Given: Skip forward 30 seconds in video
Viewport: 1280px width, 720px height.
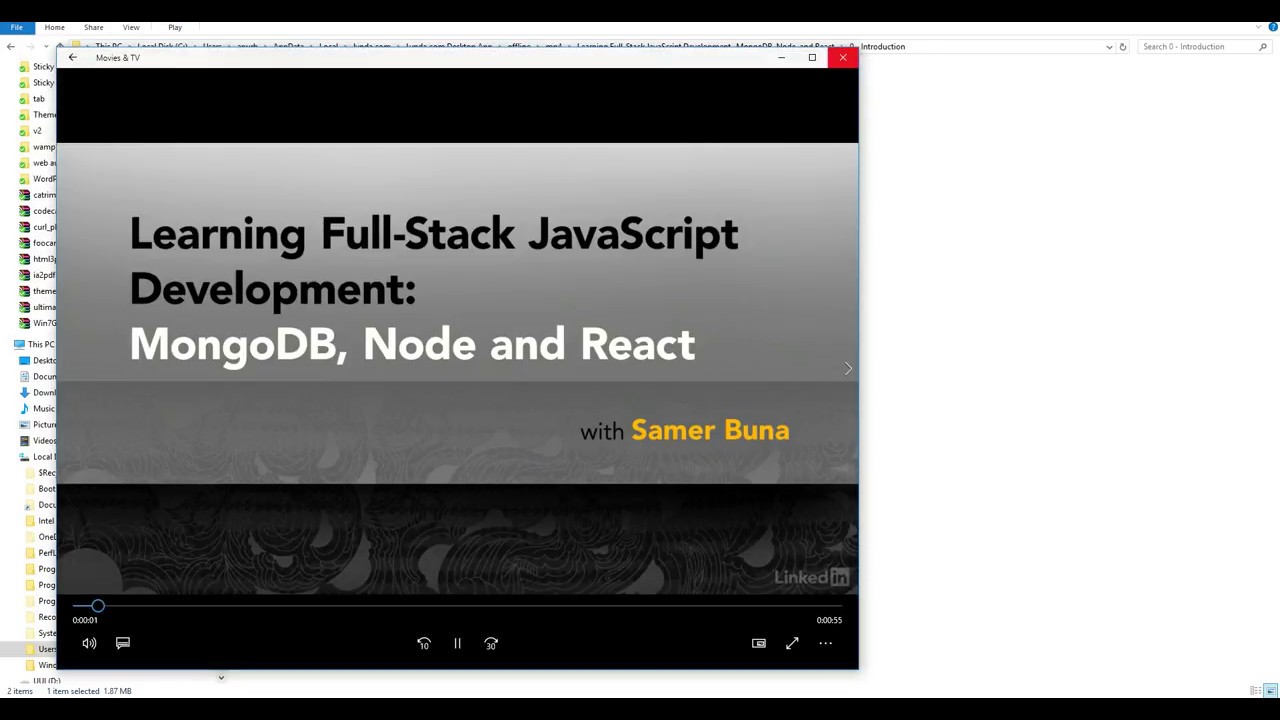Looking at the screenshot, I should 491,644.
